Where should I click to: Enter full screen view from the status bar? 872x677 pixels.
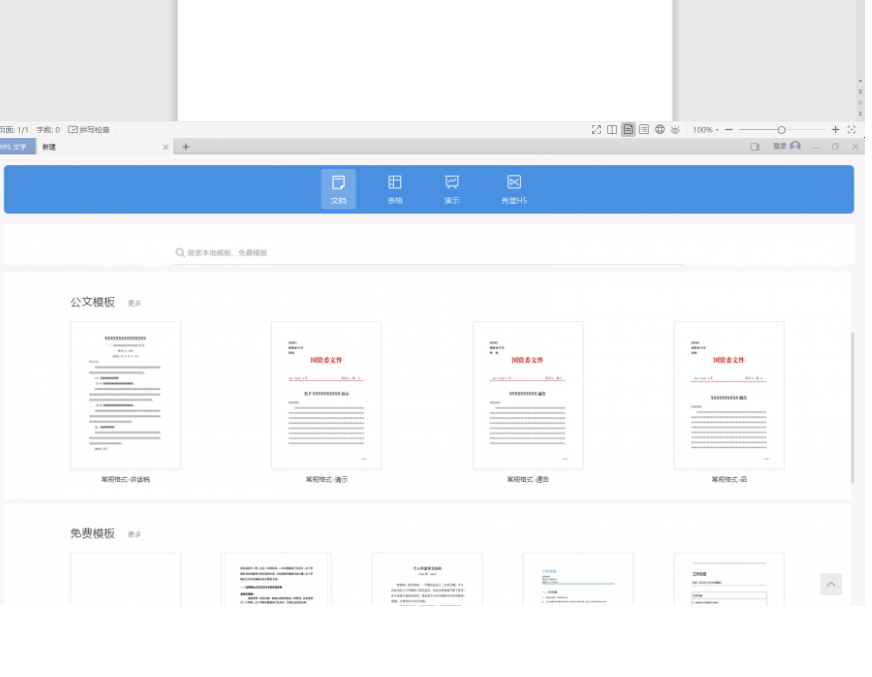(x=596, y=130)
